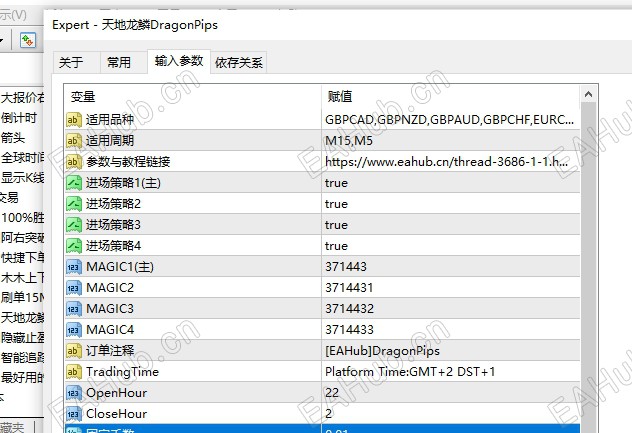Toggle the 进场策略4 true value
Image resolution: width=632 pixels, height=433 pixels.
(x=451, y=246)
